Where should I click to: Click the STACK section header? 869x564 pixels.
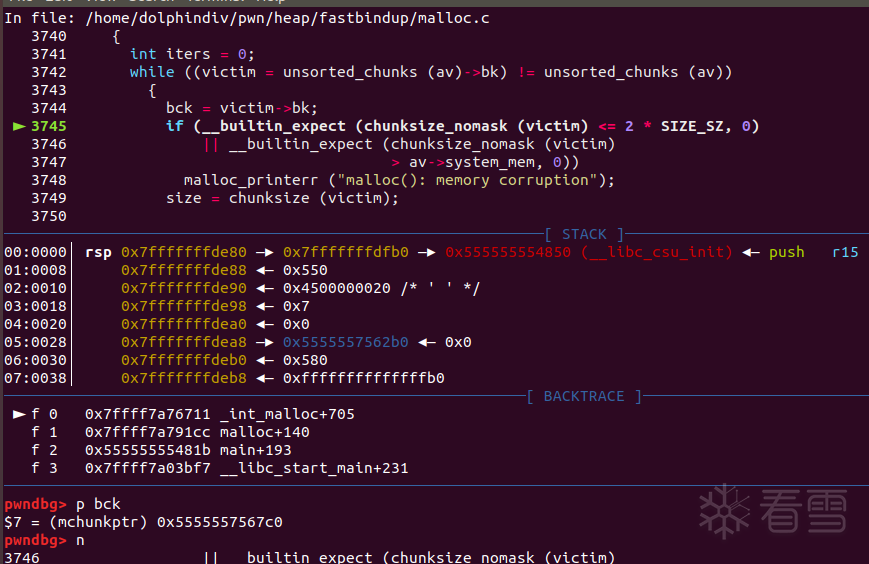(584, 234)
